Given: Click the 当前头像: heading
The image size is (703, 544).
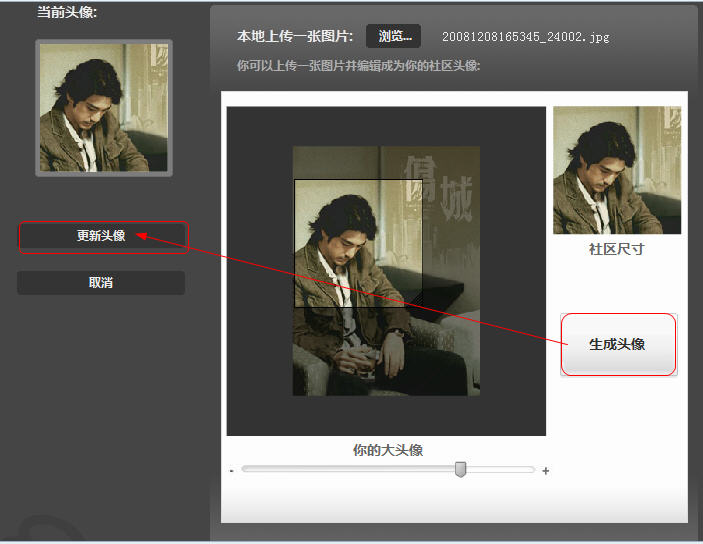Looking at the screenshot, I should click(x=67, y=12).
